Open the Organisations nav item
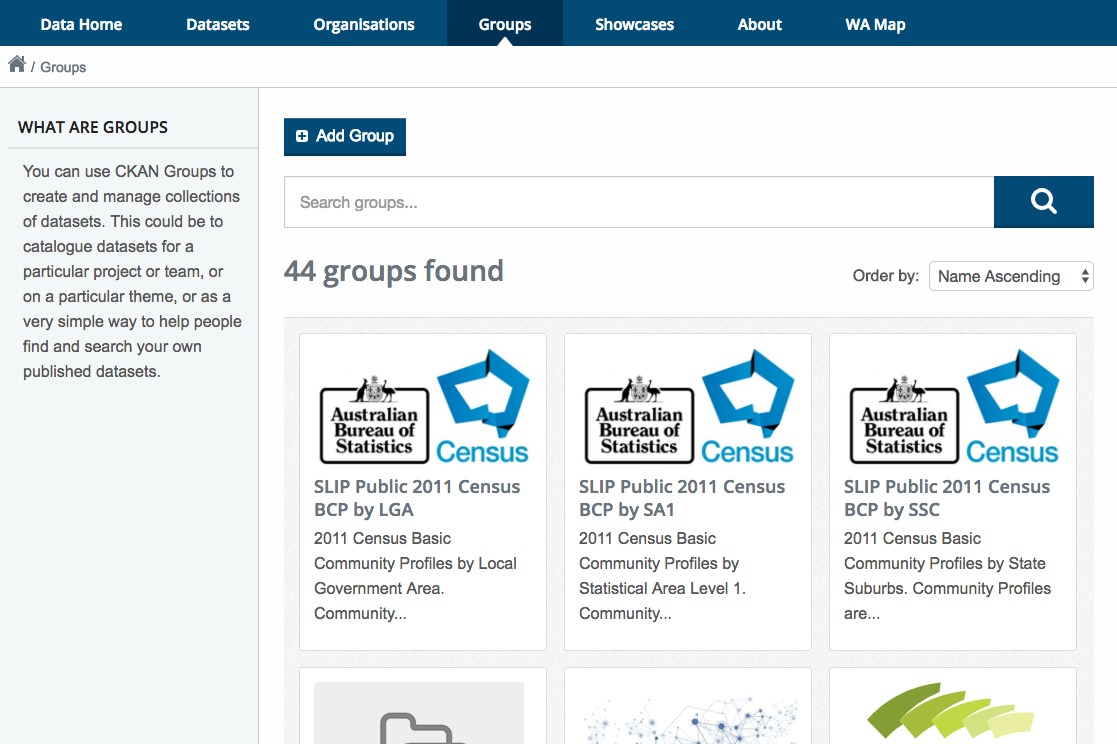Image resolution: width=1117 pixels, height=744 pixels. (364, 24)
